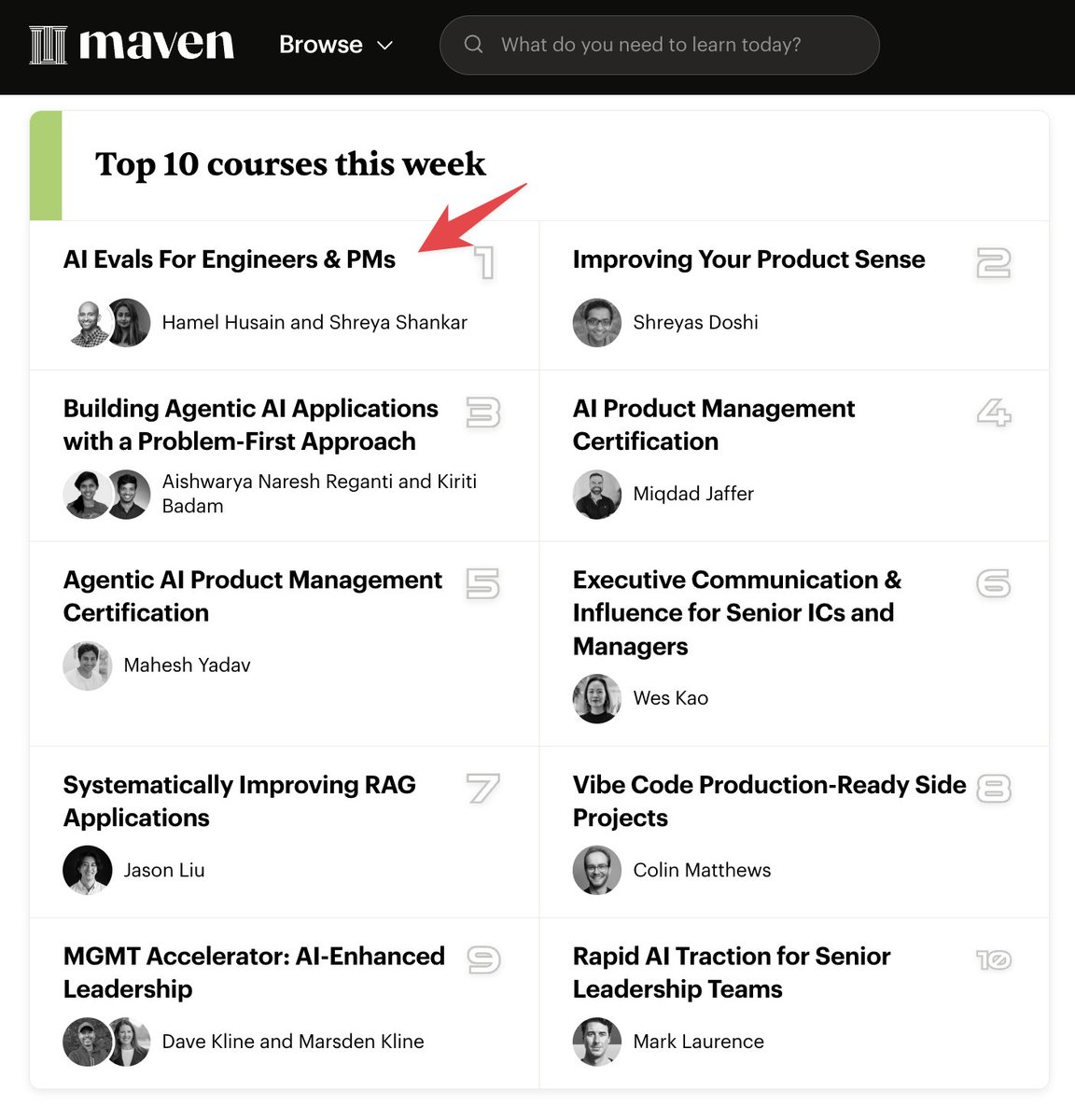
Task: Click the Maven logo icon
Action: point(49,45)
